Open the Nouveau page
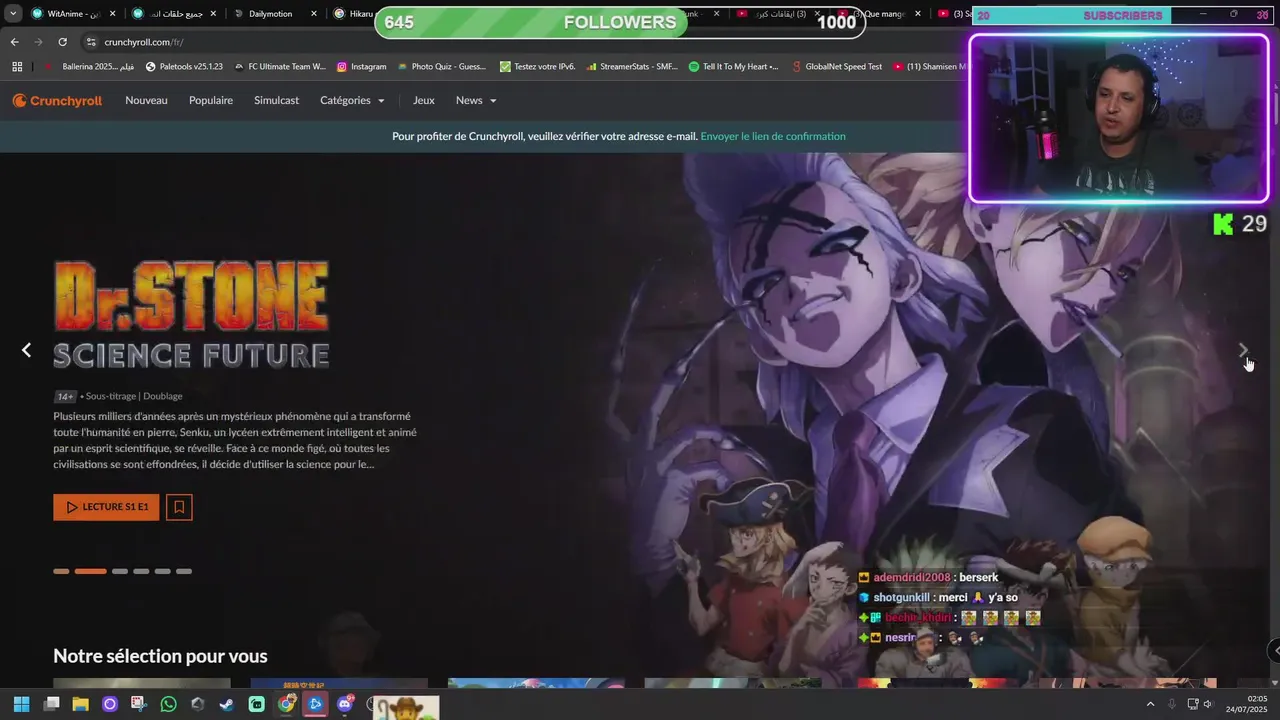 pyautogui.click(x=146, y=100)
